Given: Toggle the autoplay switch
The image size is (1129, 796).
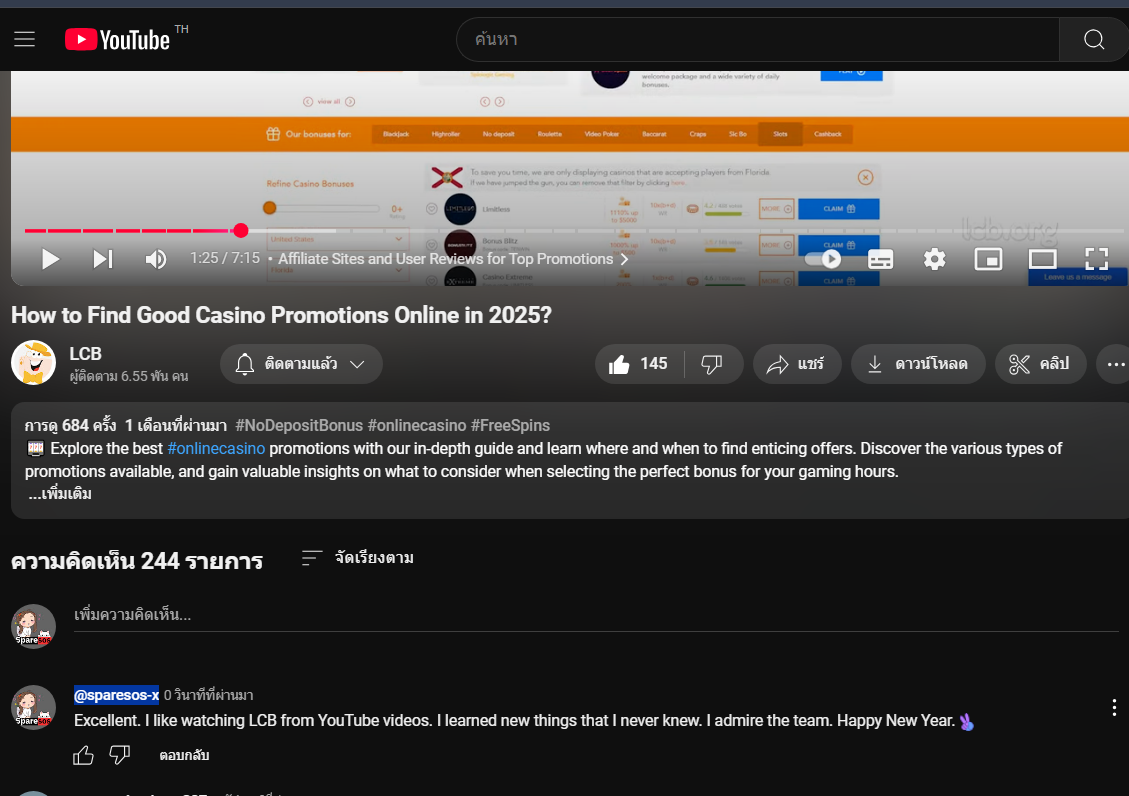Looking at the screenshot, I should point(823,259).
